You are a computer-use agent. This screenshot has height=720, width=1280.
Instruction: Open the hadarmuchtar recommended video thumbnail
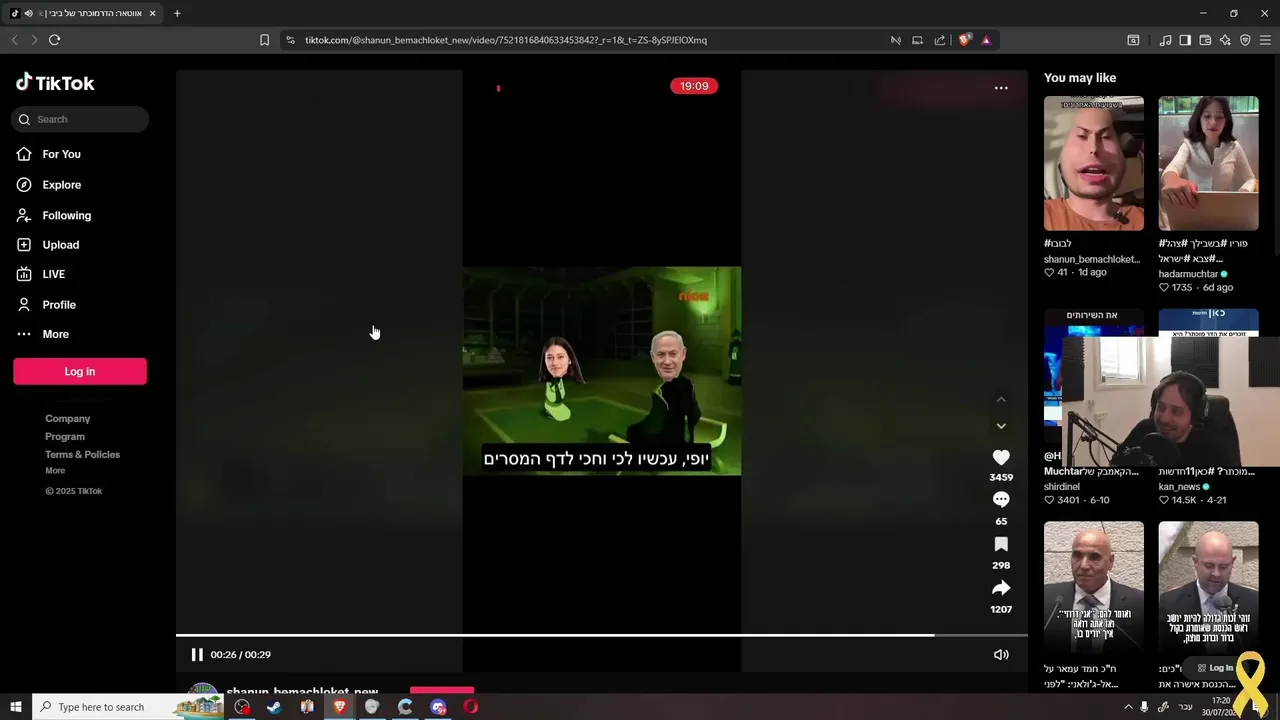coord(1208,163)
